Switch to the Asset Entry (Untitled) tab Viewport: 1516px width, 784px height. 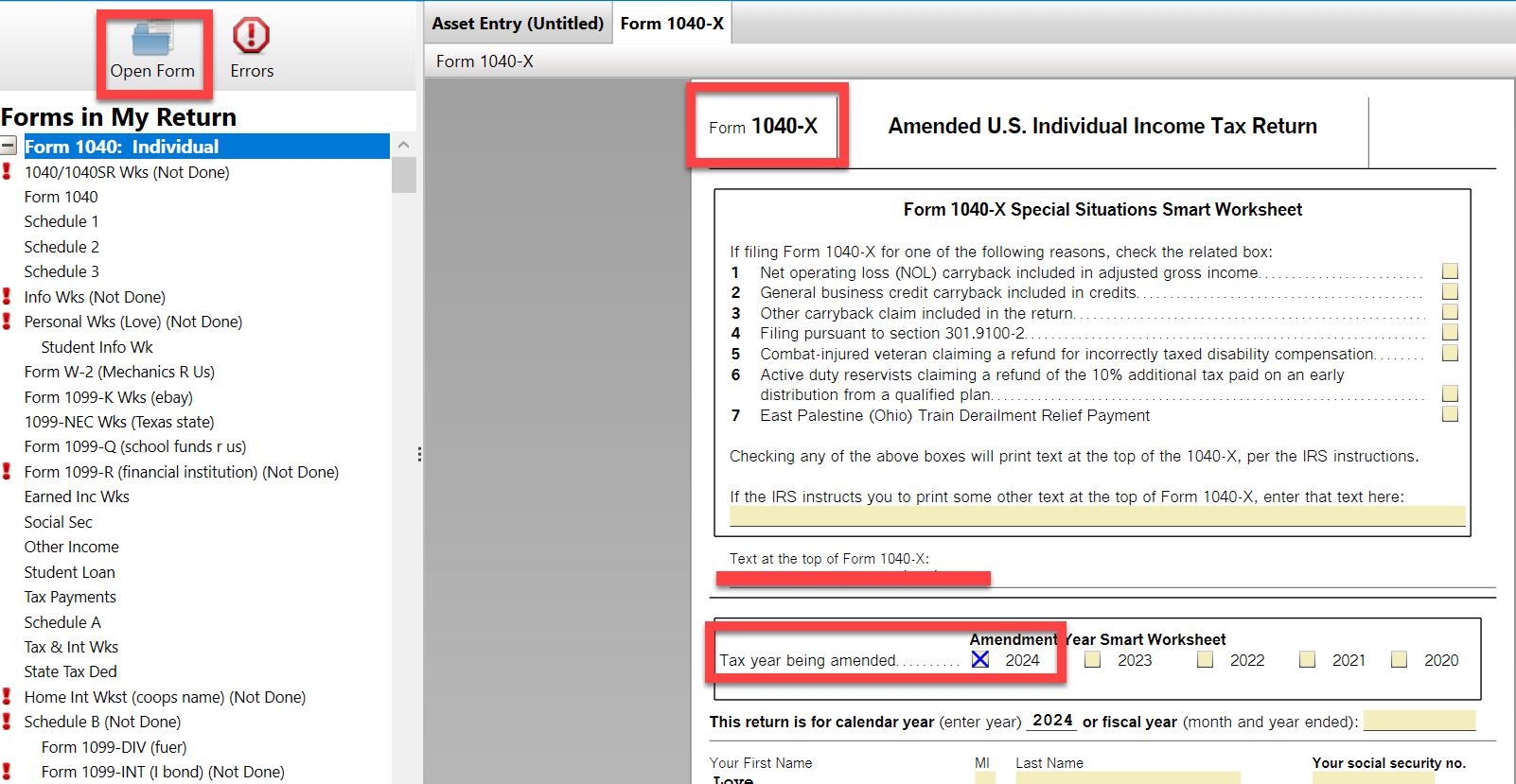click(x=518, y=24)
